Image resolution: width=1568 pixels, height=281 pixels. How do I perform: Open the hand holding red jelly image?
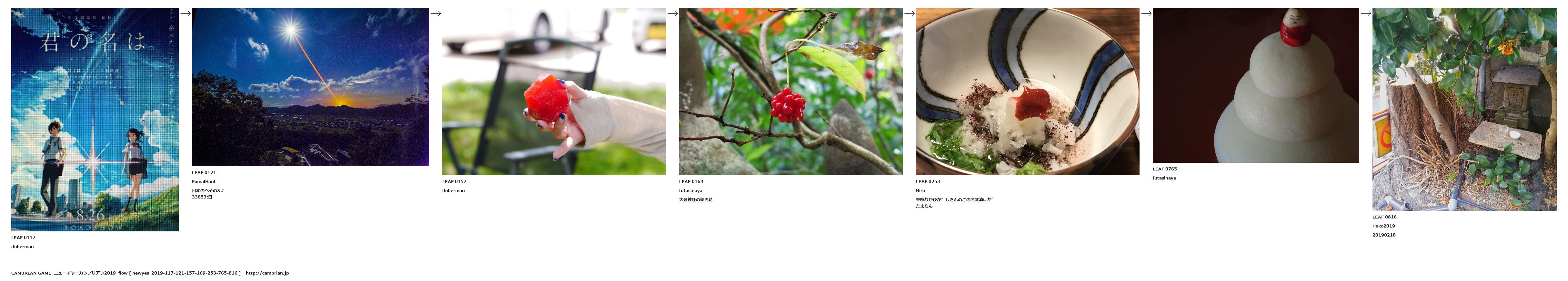554,92
